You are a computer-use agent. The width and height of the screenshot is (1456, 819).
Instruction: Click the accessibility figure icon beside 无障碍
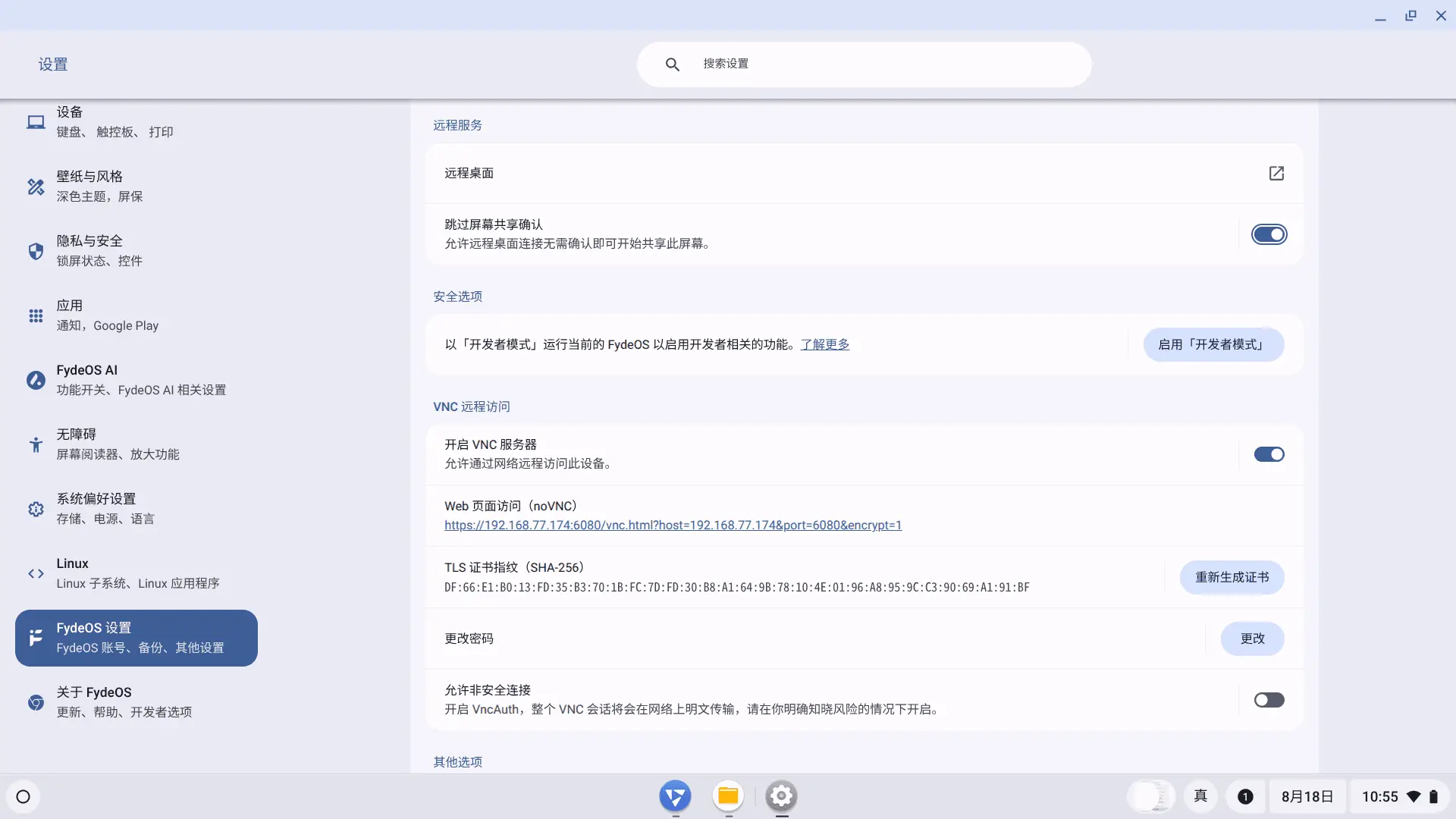coord(36,444)
